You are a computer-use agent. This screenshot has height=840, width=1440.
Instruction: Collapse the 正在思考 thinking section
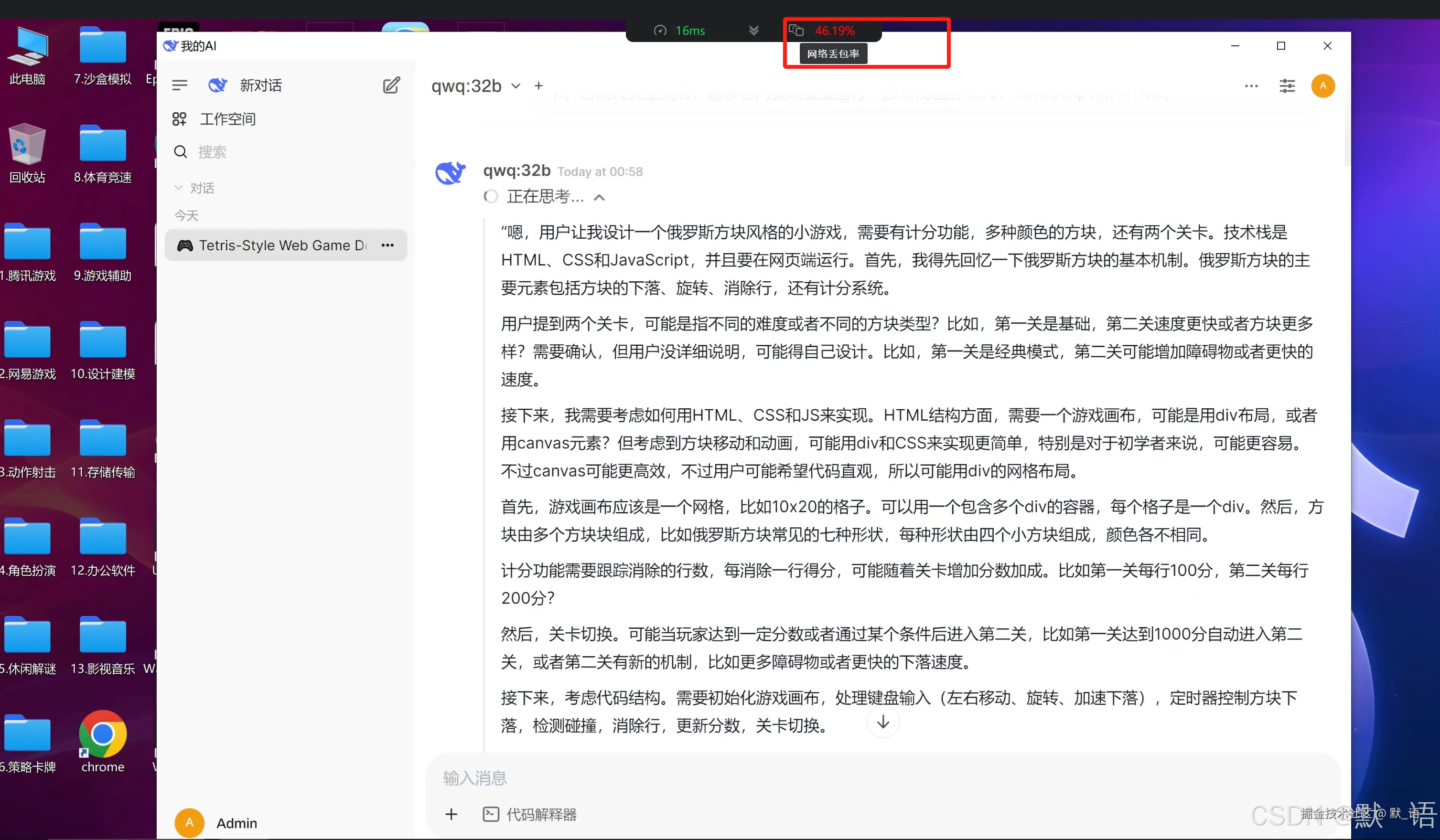(x=599, y=196)
